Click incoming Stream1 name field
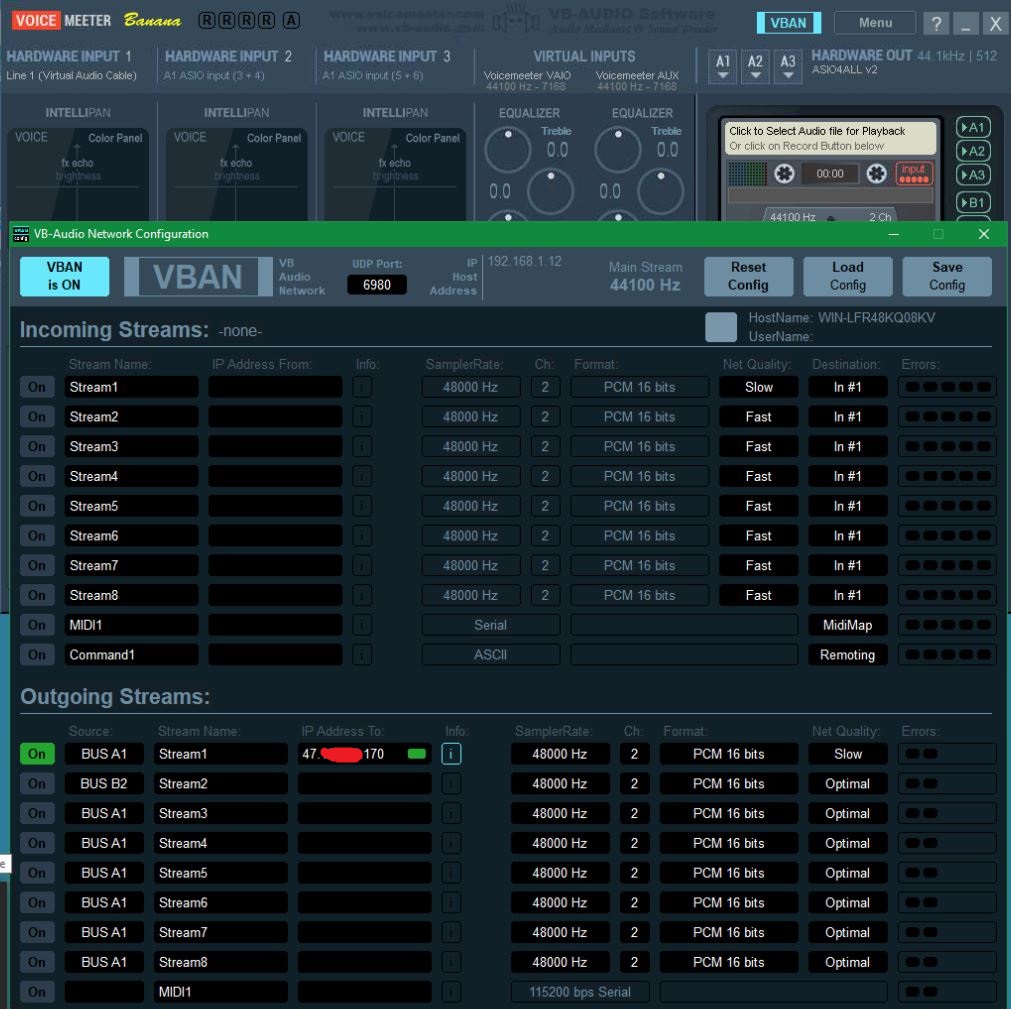The image size is (1011, 1009). tap(132, 387)
